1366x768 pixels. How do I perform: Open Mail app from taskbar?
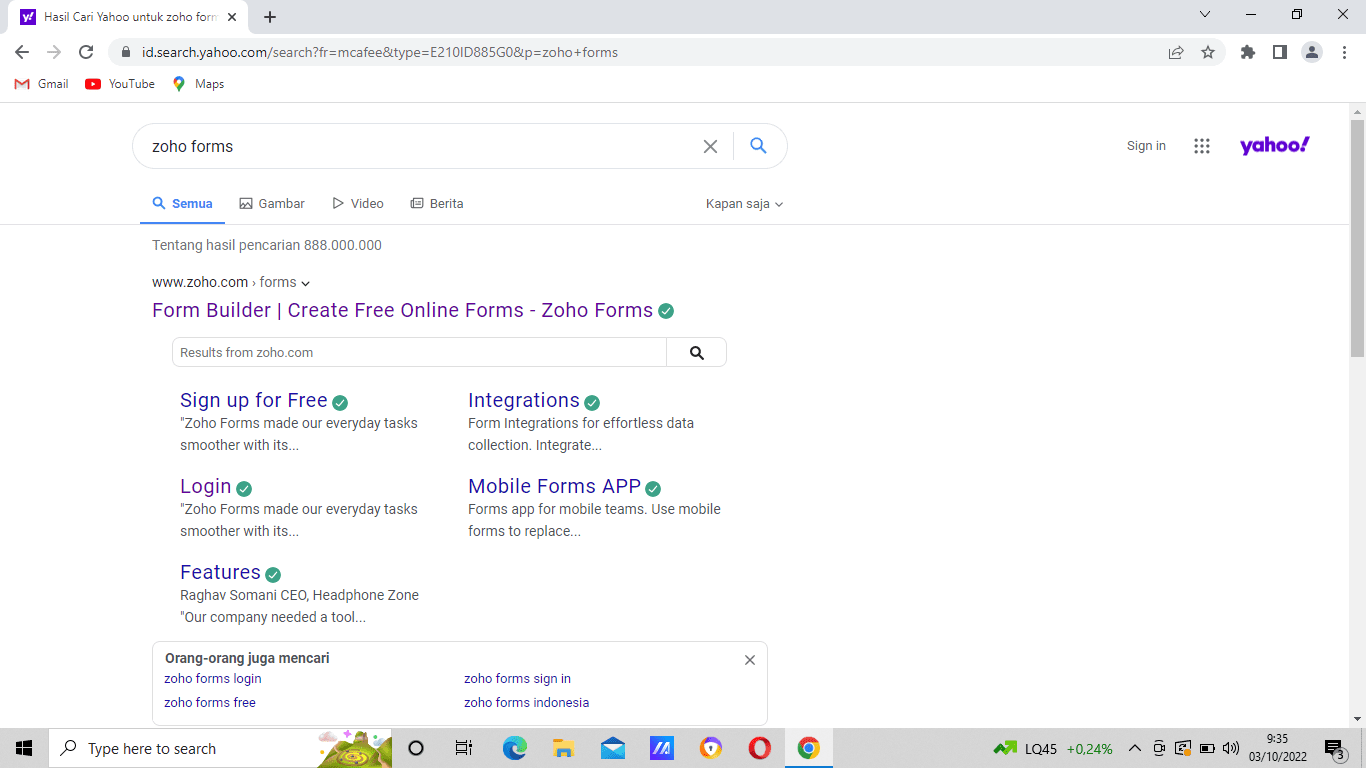click(613, 748)
